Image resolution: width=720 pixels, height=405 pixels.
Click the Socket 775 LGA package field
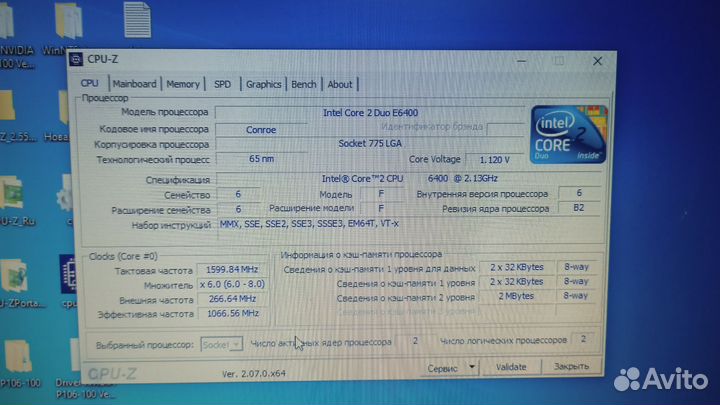[x=370, y=144]
